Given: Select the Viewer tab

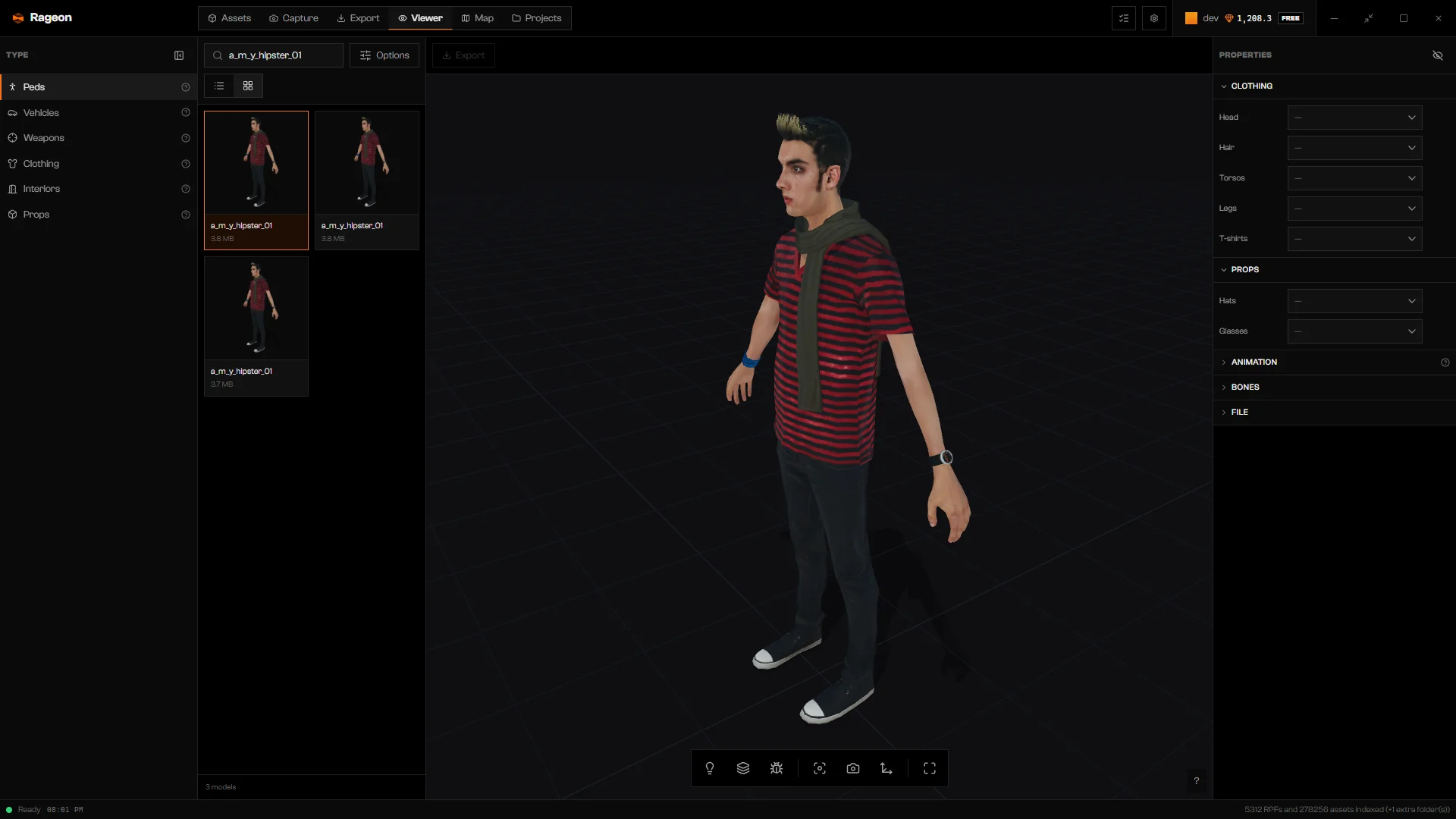Looking at the screenshot, I should coord(420,18).
